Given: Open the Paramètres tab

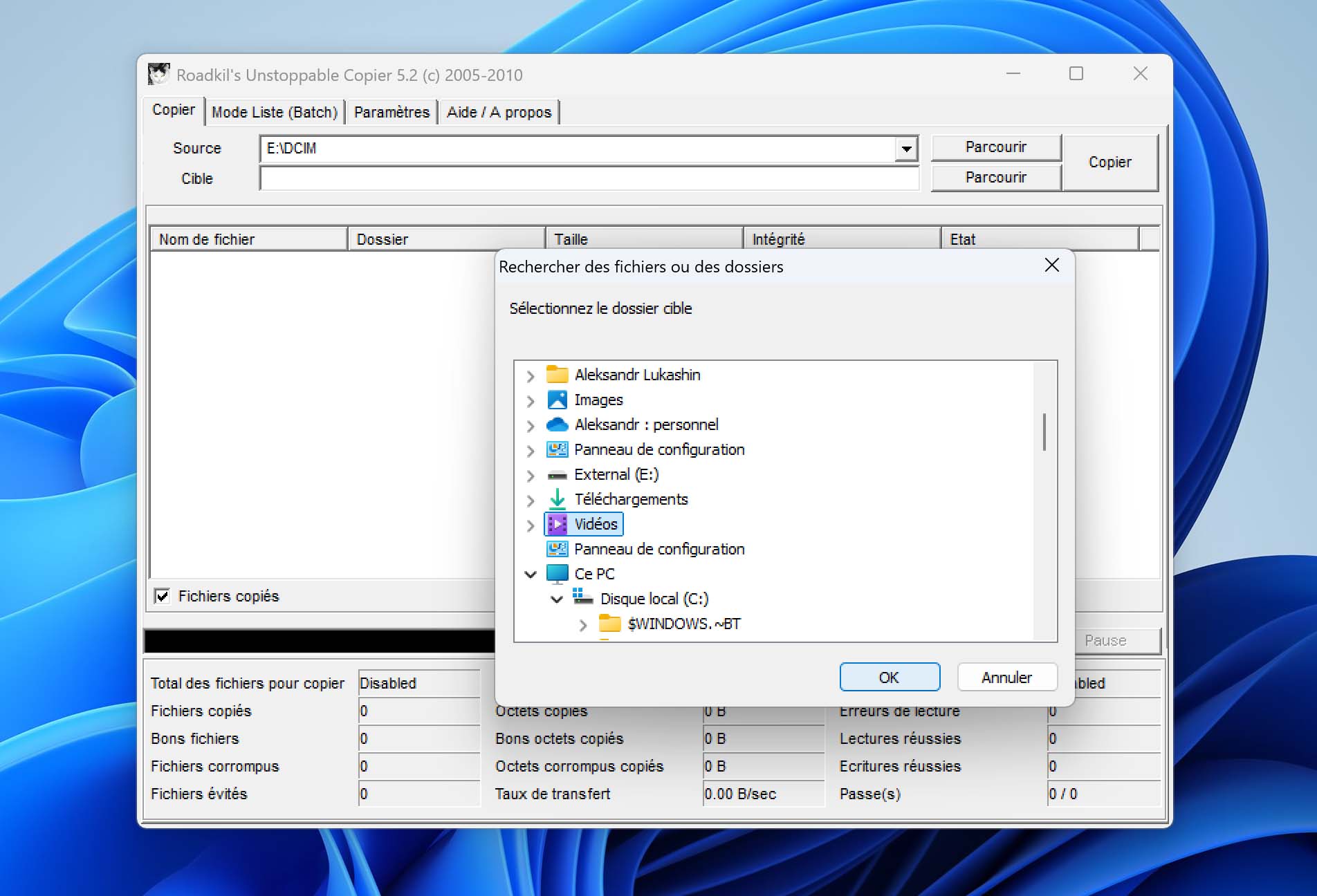Looking at the screenshot, I should (392, 112).
